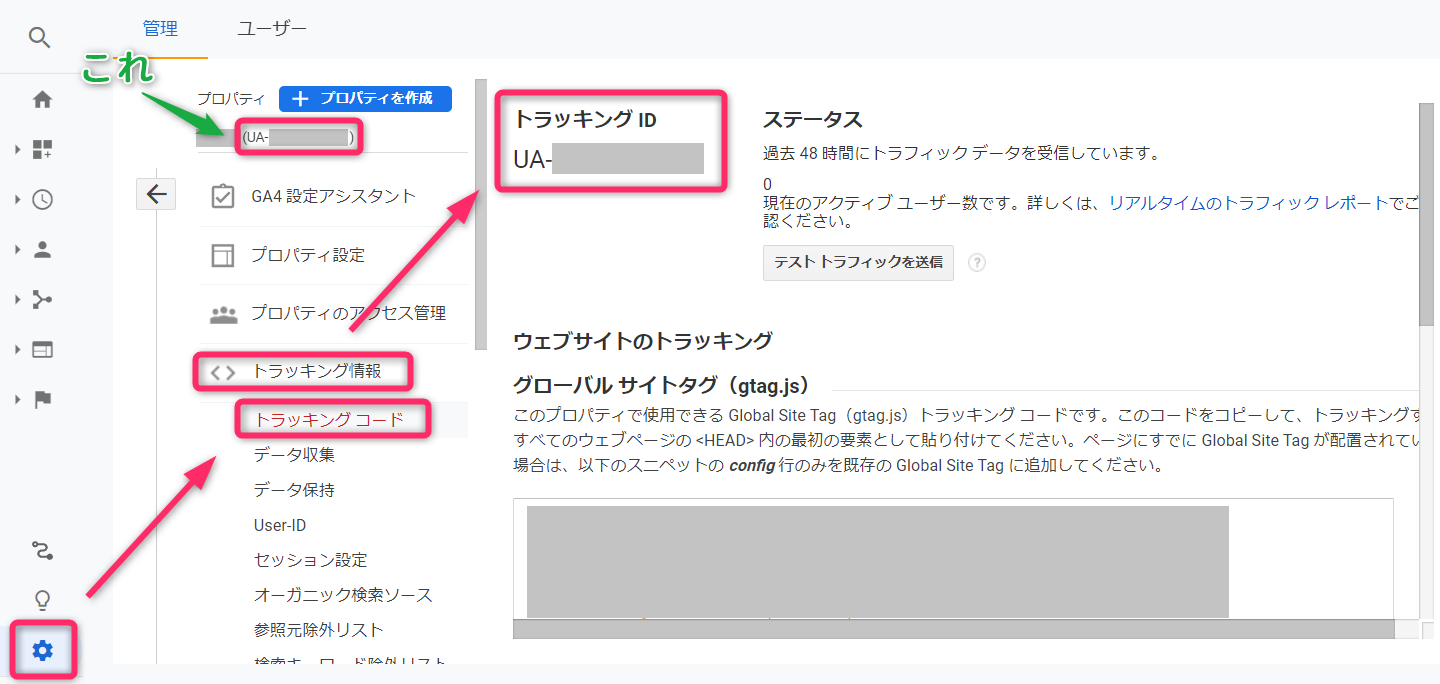Select データ収集 under tracking info
The height and width of the screenshot is (684, 1440).
pyautogui.click(x=294, y=455)
